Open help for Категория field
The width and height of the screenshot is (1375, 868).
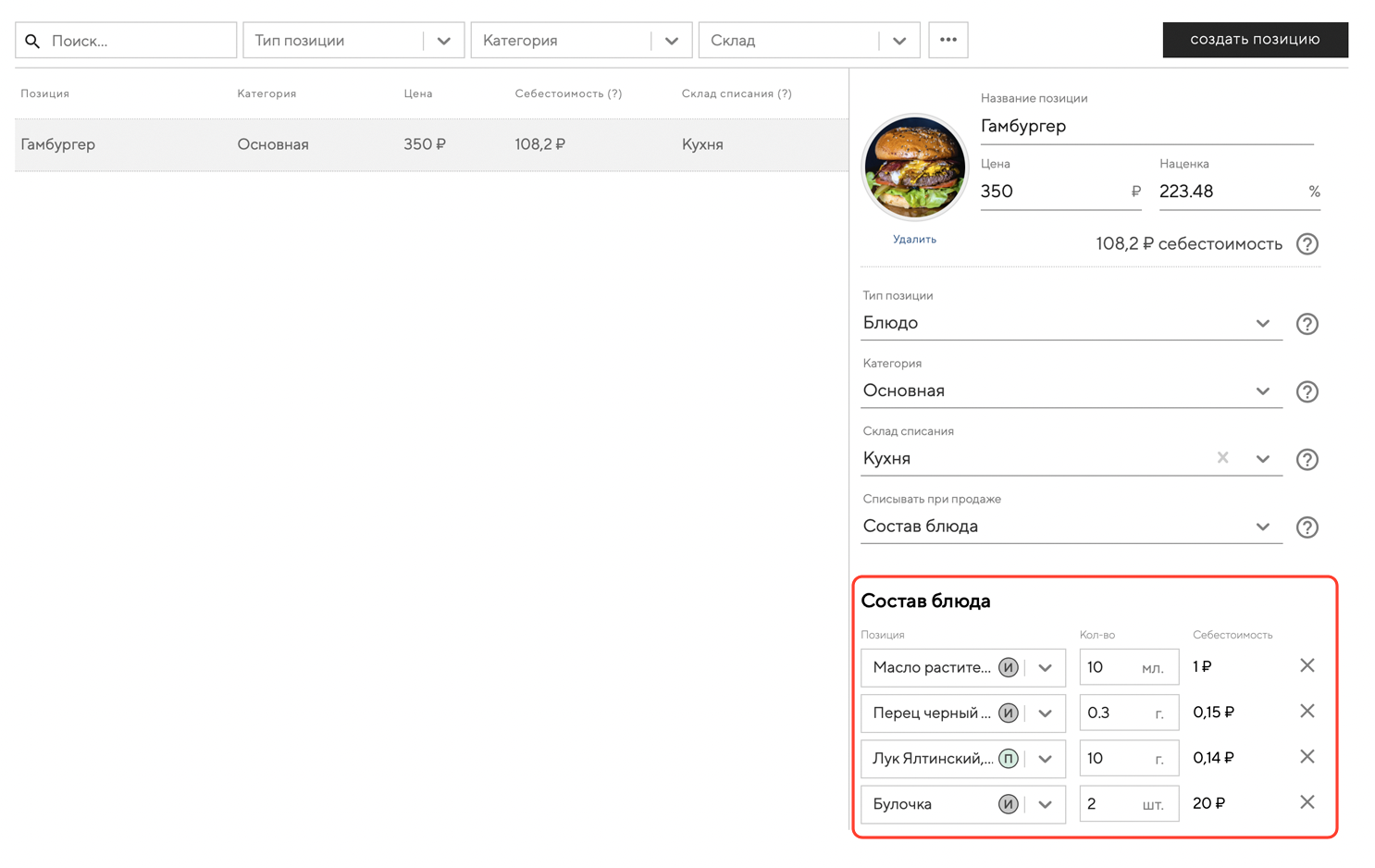click(x=1307, y=391)
